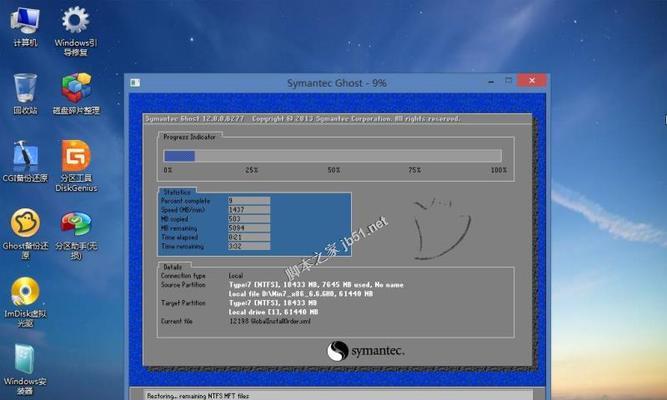Click the Percent complete value field

coord(248,201)
